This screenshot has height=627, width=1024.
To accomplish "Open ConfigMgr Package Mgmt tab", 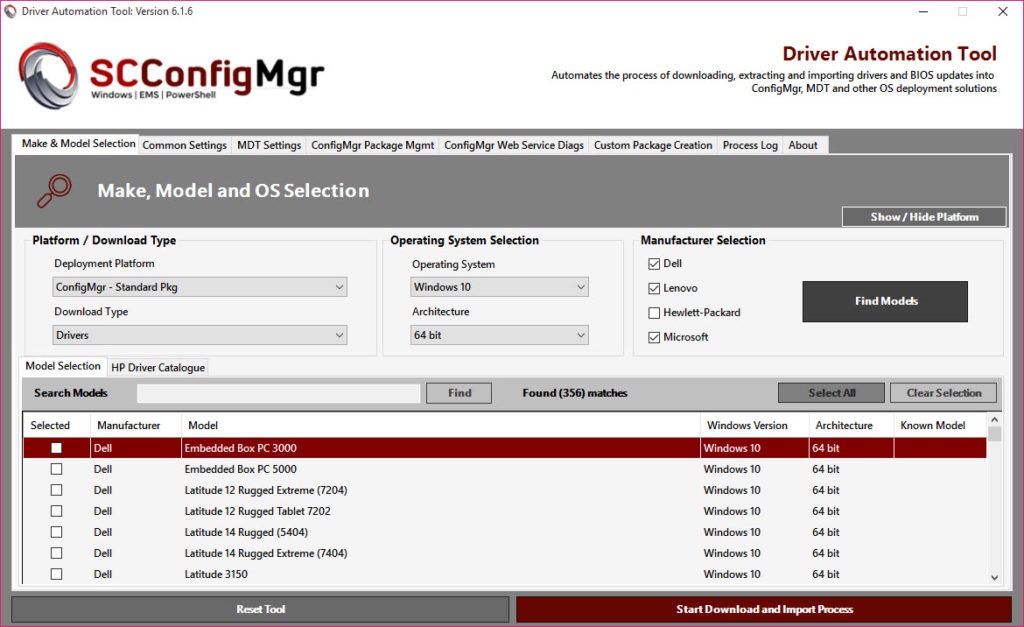I will point(372,145).
